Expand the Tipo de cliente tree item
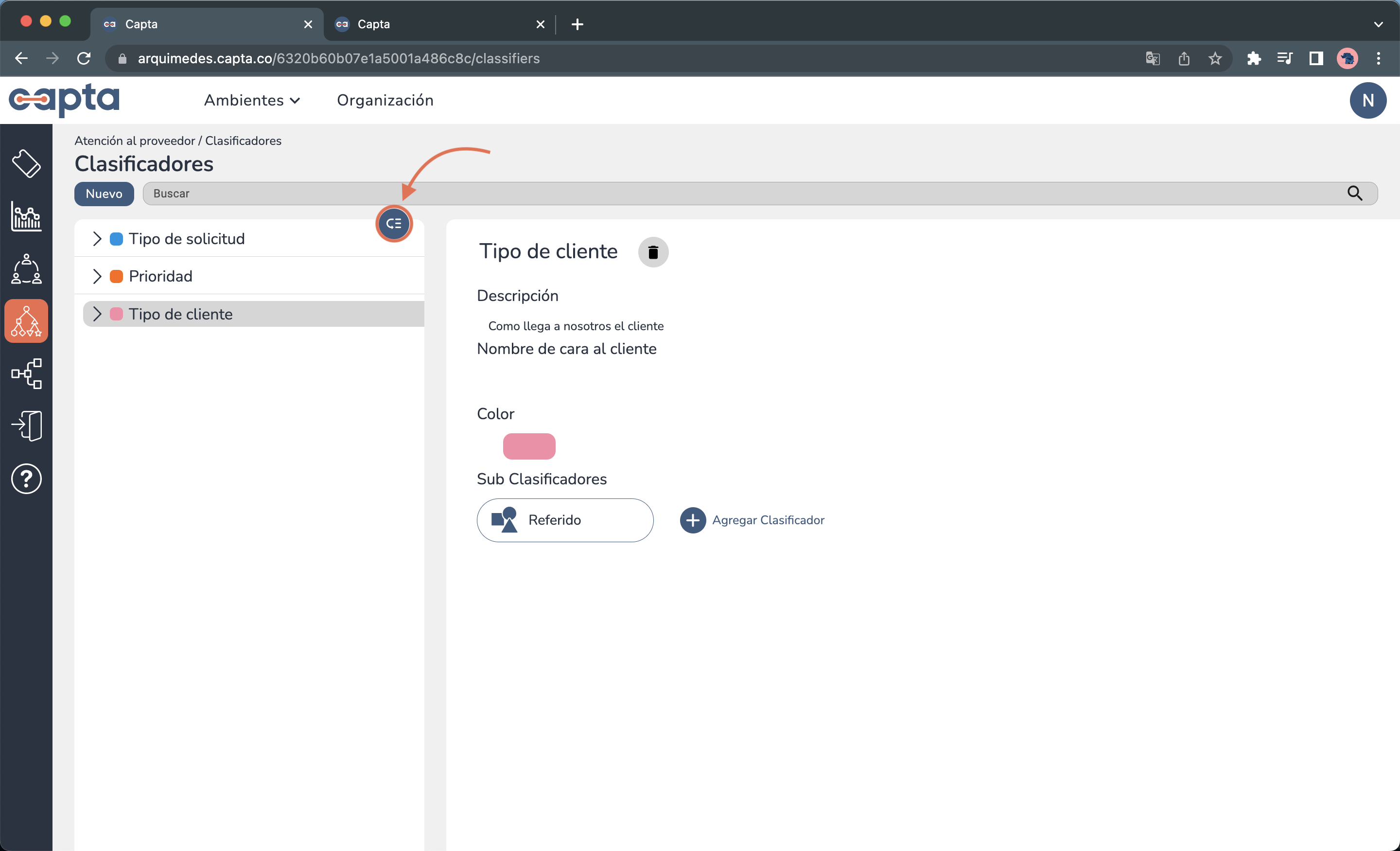 (x=97, y=314)
